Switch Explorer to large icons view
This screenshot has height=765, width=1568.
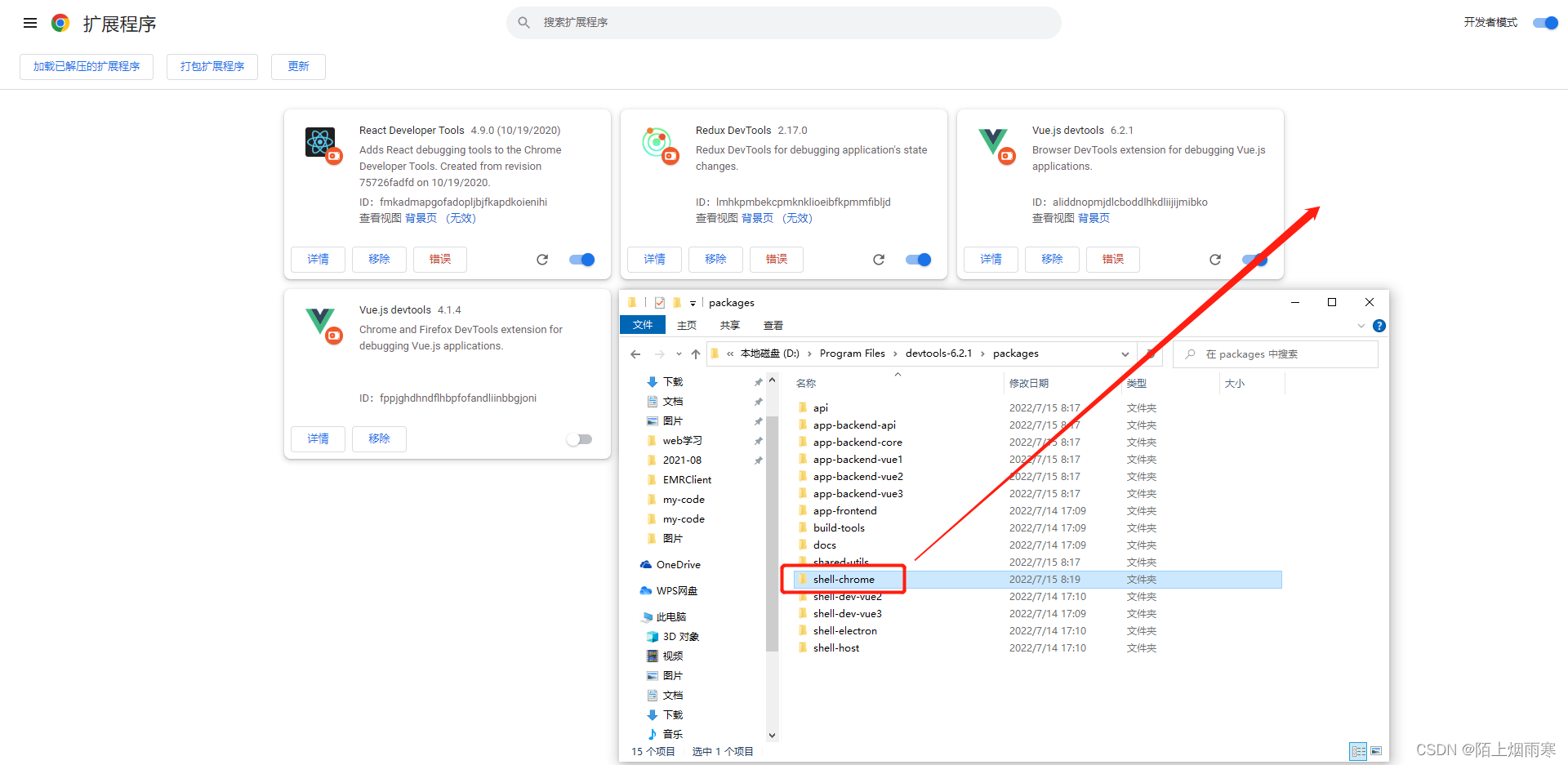1376,751
